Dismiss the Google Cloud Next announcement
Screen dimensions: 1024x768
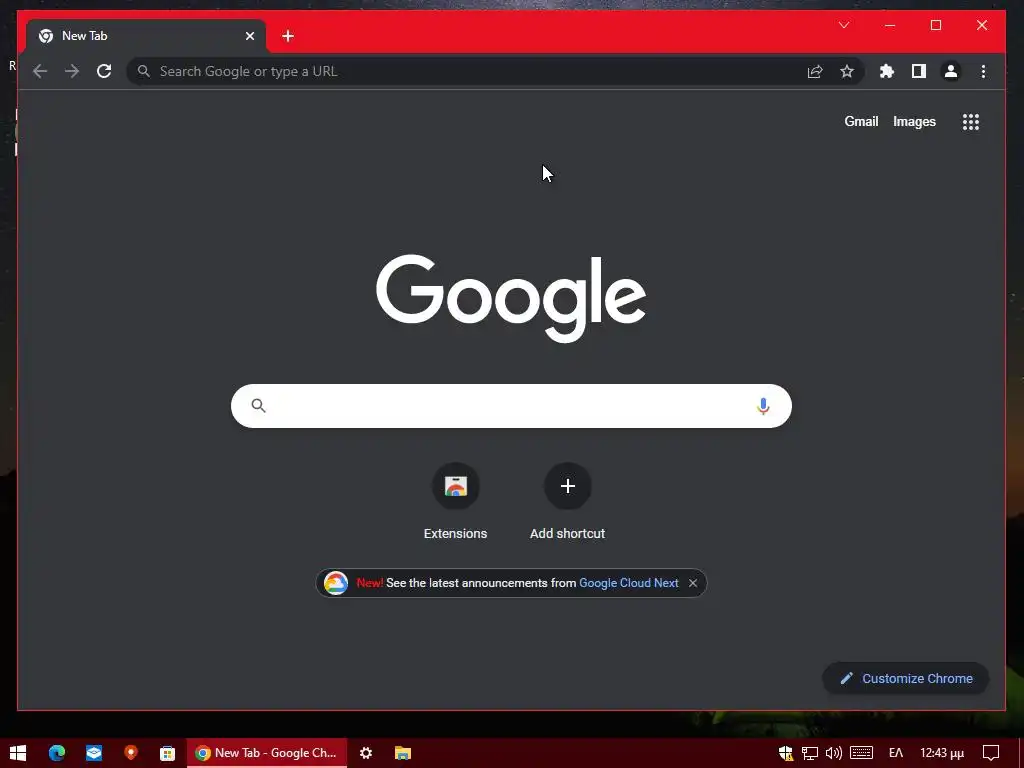point(693,583)
